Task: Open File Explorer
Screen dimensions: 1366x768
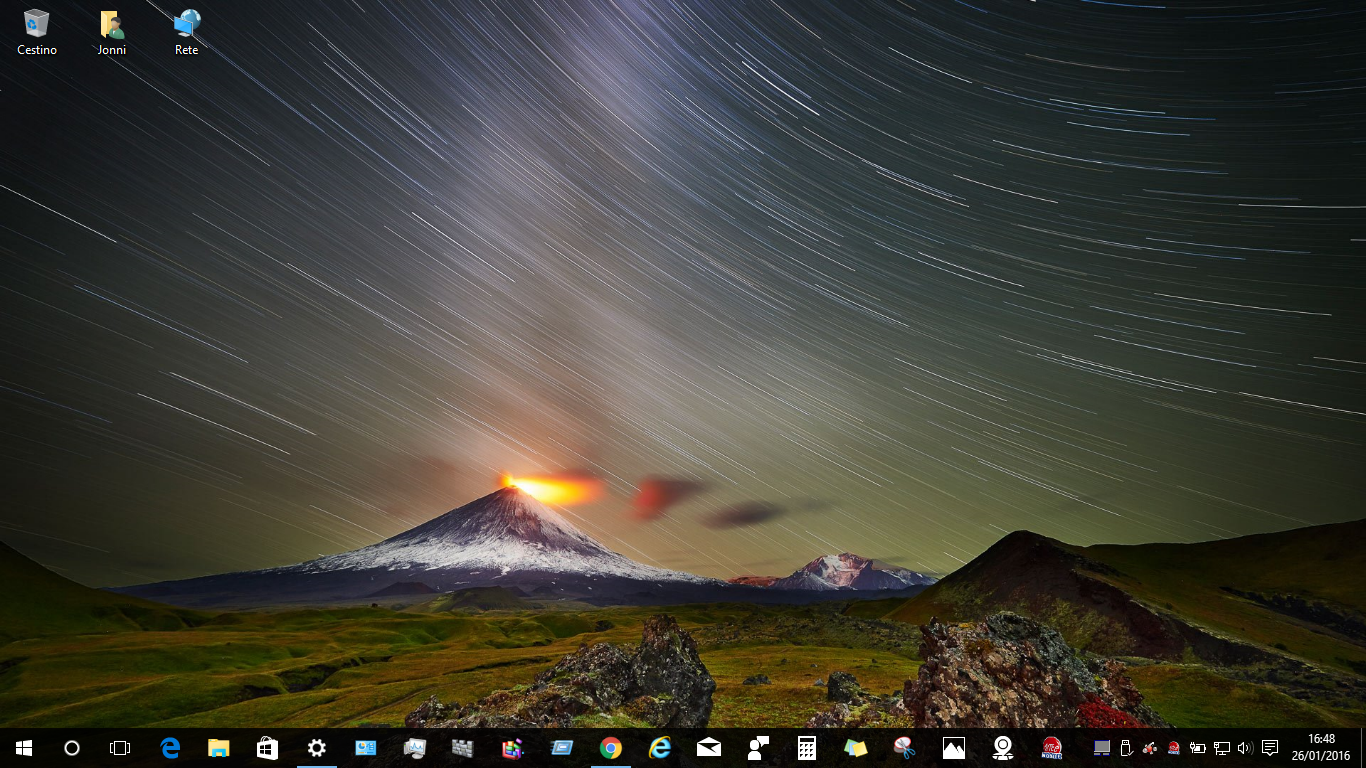Action: [x=219, y=747]
